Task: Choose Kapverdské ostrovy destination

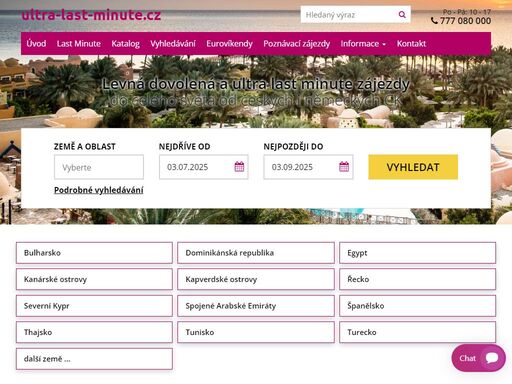Action: point(256,279)
